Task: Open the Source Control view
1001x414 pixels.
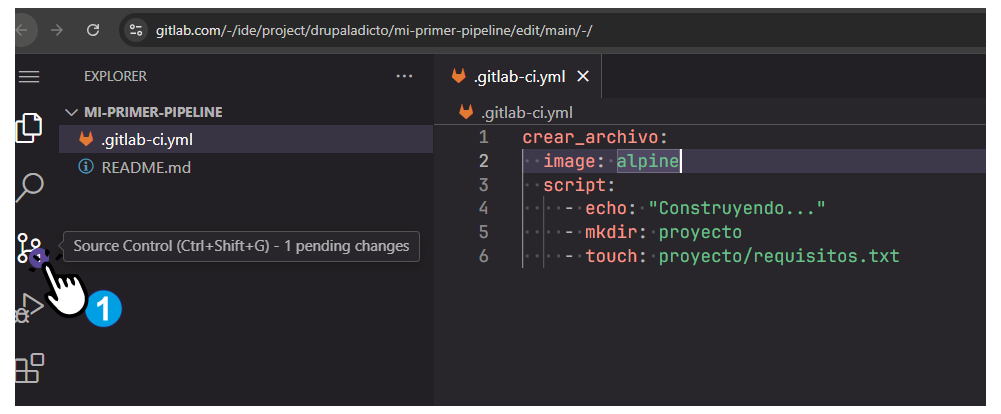Action: coord(30,248)
